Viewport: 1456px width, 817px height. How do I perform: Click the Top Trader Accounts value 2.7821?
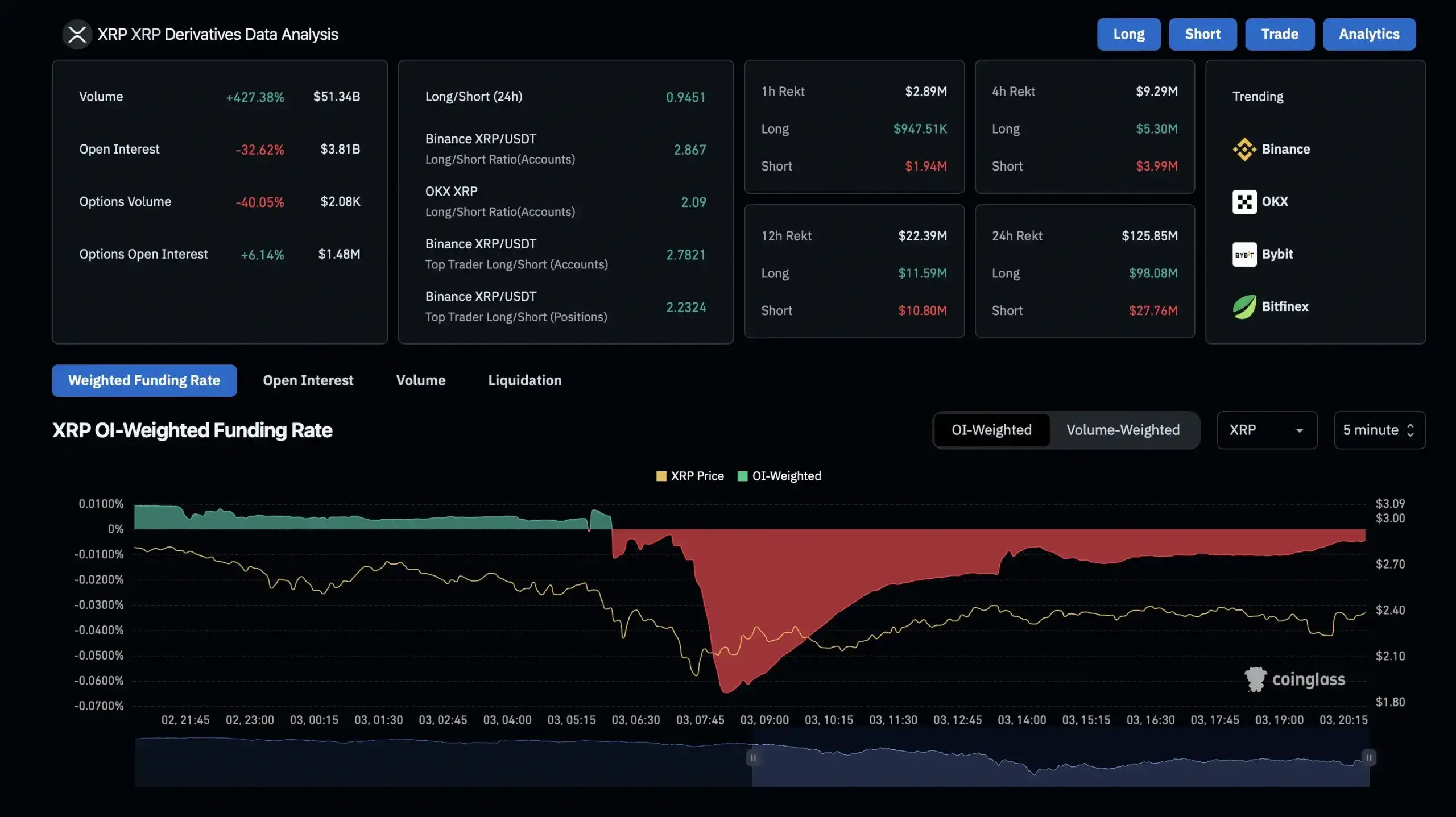(685, 255)
